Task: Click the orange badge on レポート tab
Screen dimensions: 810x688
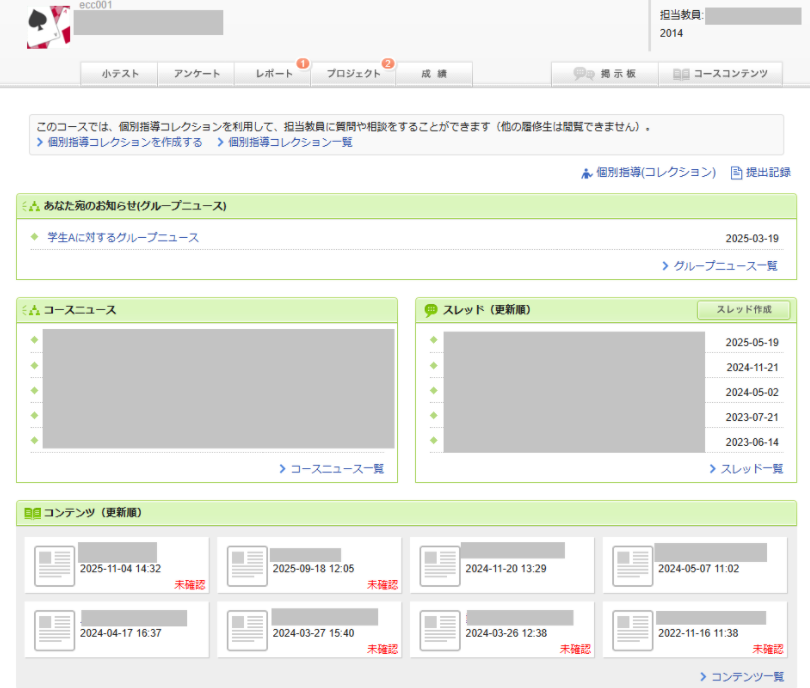Action: (x=302, y=64)
